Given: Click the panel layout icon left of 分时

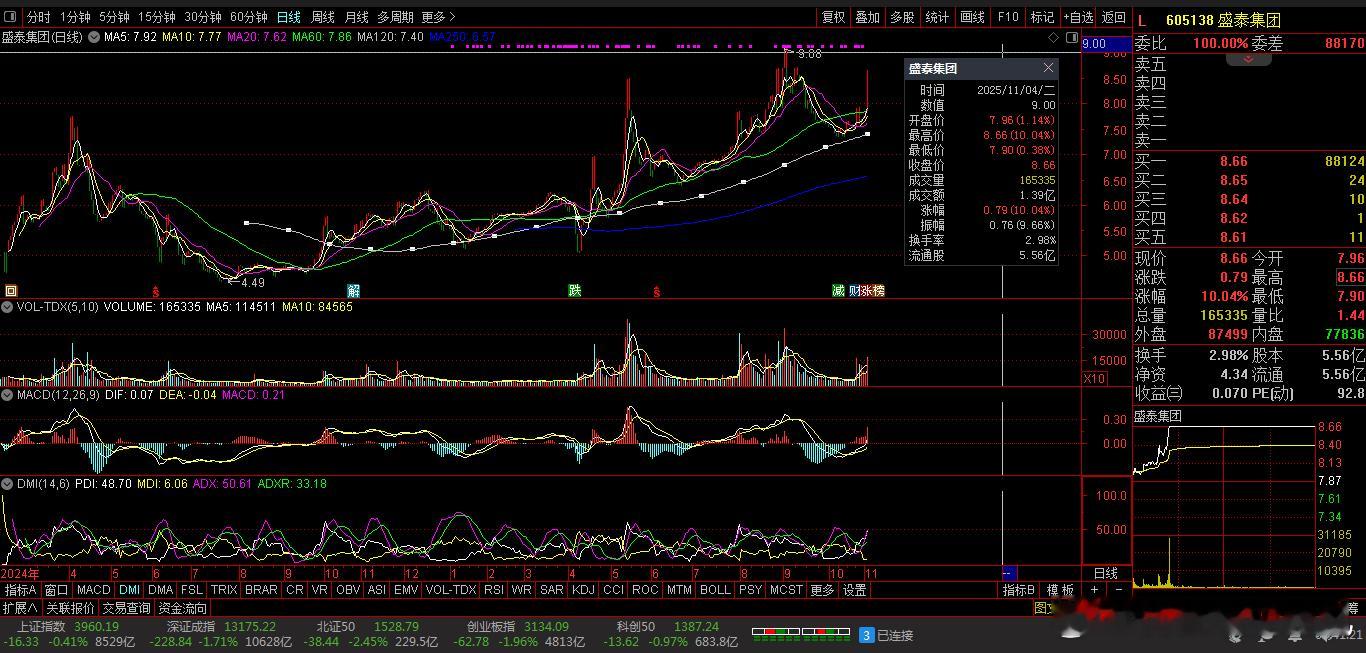Looking at the screenshot, I should (11, 17).
